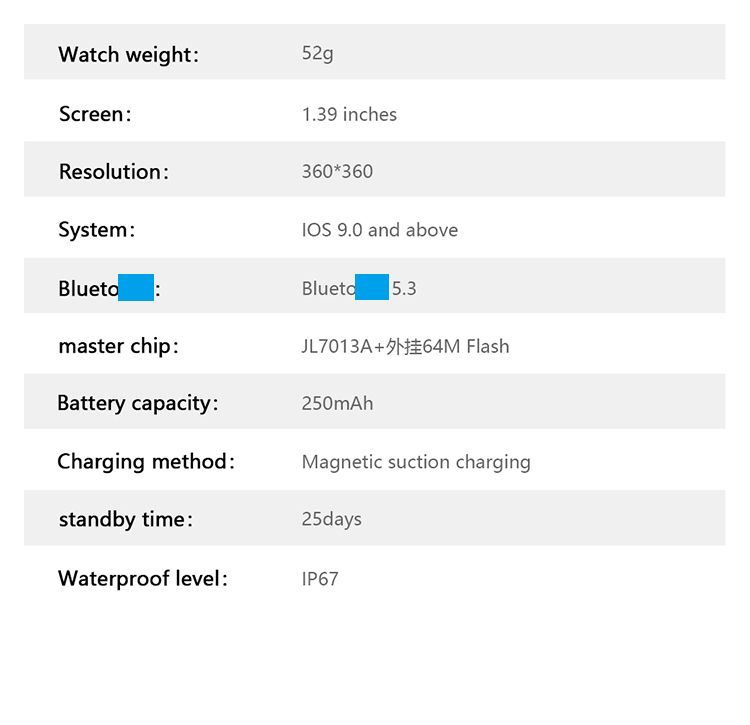Click the IP67 waterproof value
The width and height of the screenshot is (750, 725).
[x=320, y=578]
